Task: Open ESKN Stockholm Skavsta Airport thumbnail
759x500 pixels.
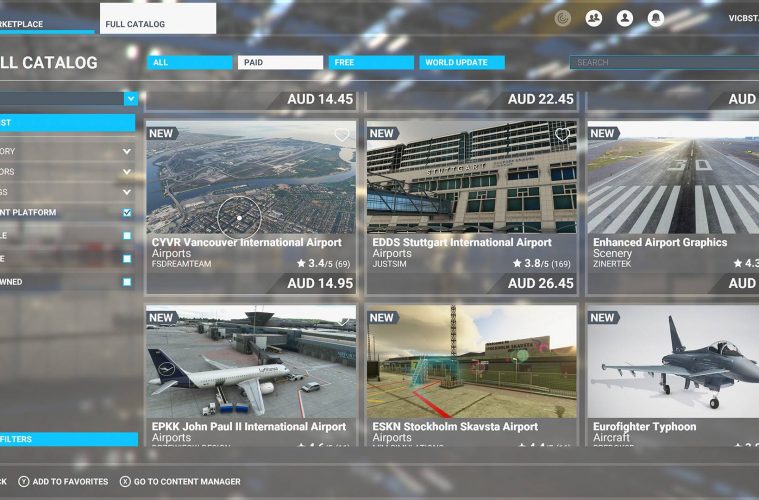Action: [471, 362]
